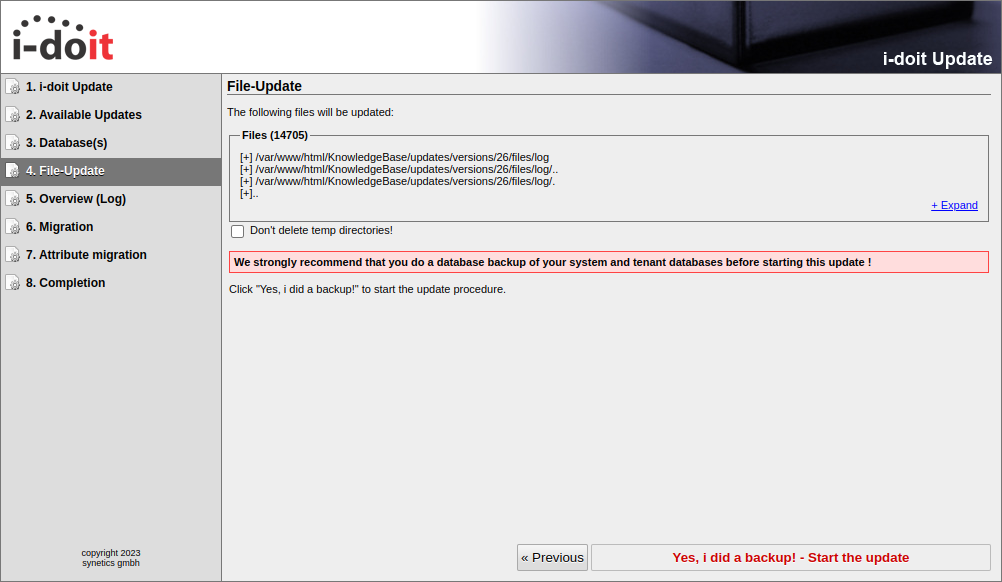
Task: Click the red database backup warning
Action: [x=608, y=262]
